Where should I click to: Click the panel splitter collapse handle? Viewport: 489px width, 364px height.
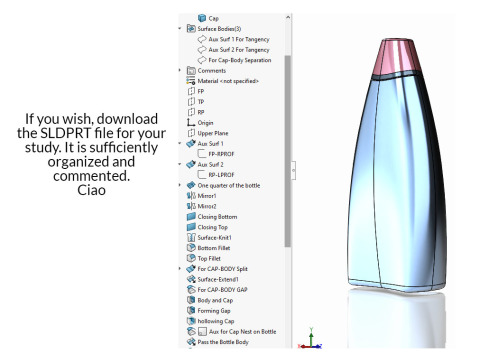(293, 170)
